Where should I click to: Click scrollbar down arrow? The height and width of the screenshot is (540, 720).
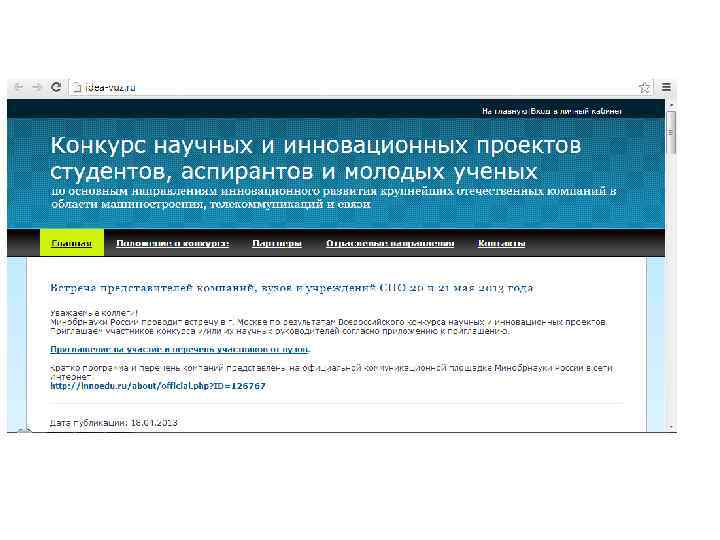point(671,427)
